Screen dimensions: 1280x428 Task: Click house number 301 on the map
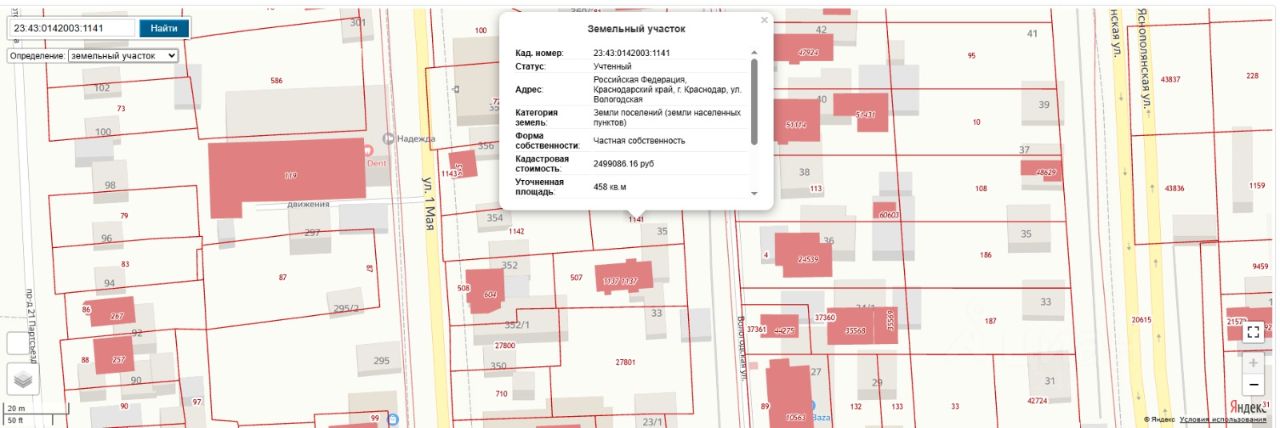pos(358,22)
